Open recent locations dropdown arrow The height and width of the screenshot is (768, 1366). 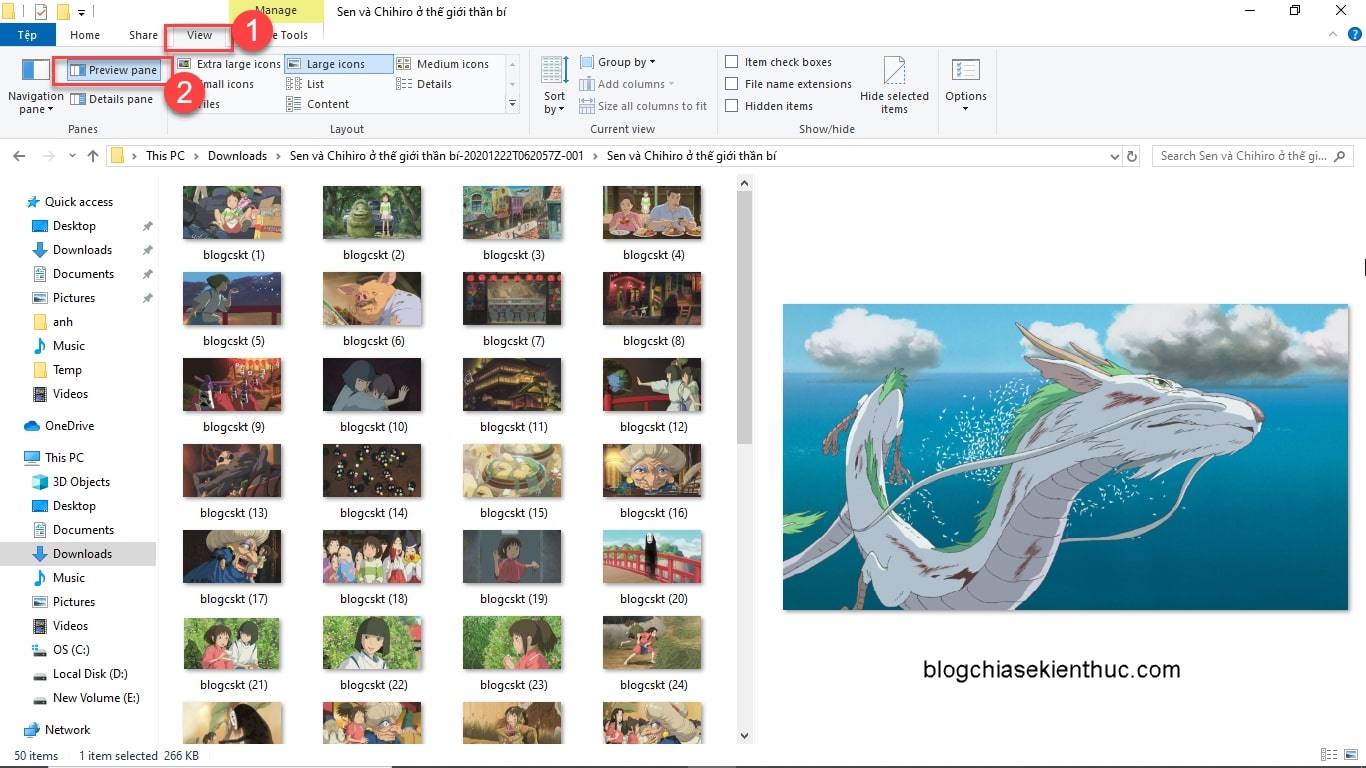72,156
